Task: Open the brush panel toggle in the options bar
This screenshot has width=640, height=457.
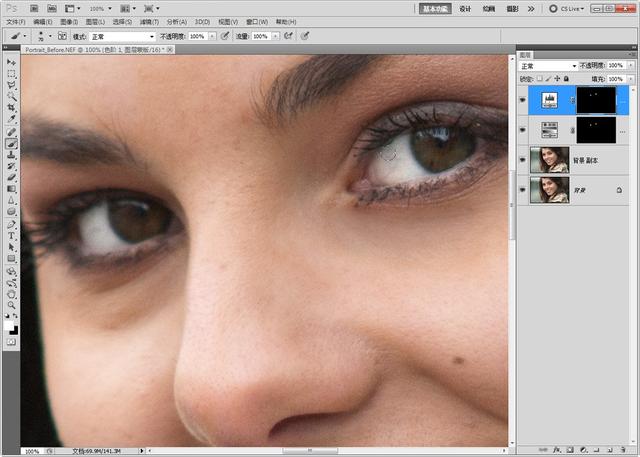Action: point(62,36)
